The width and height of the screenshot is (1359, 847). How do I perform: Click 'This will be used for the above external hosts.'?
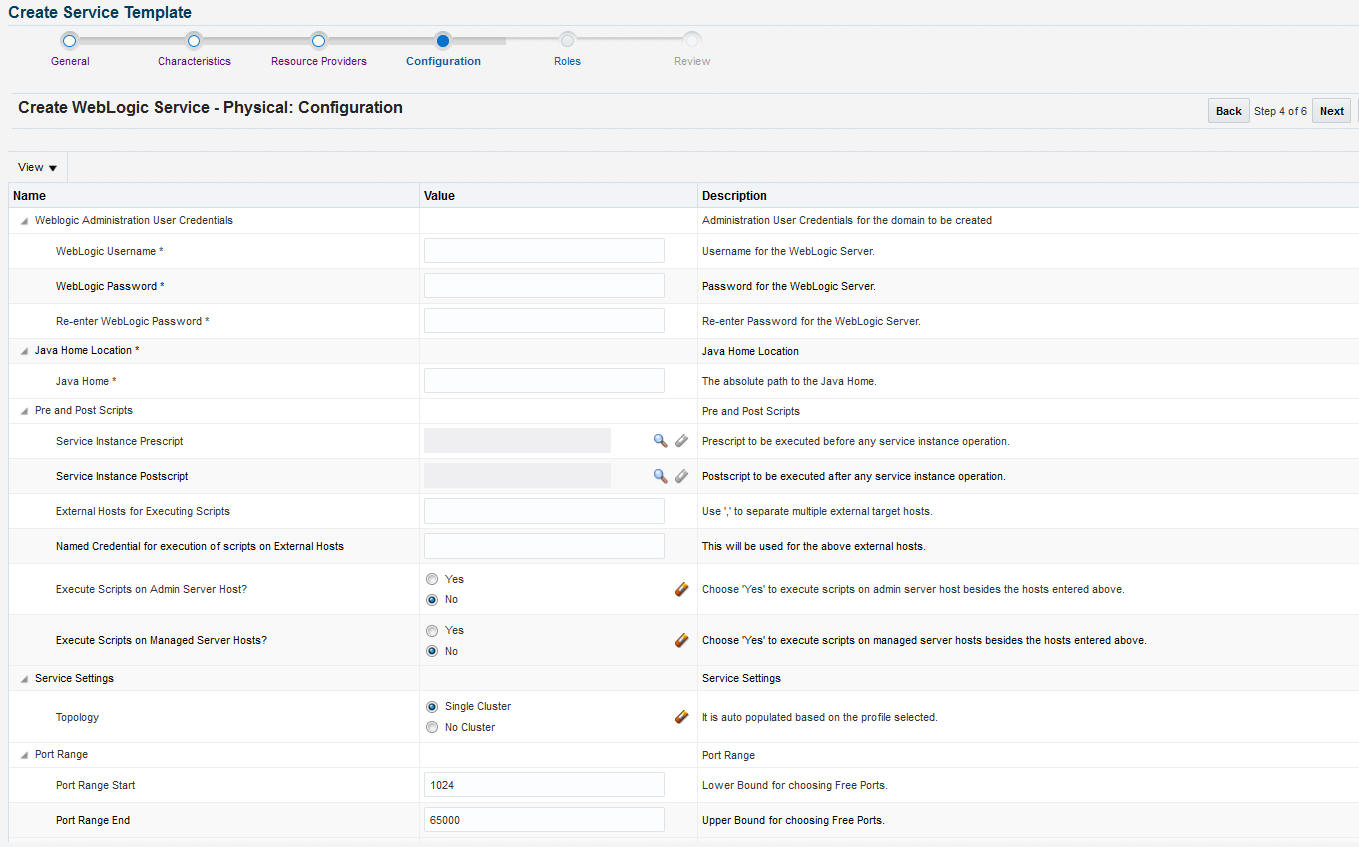pos(813,547)
